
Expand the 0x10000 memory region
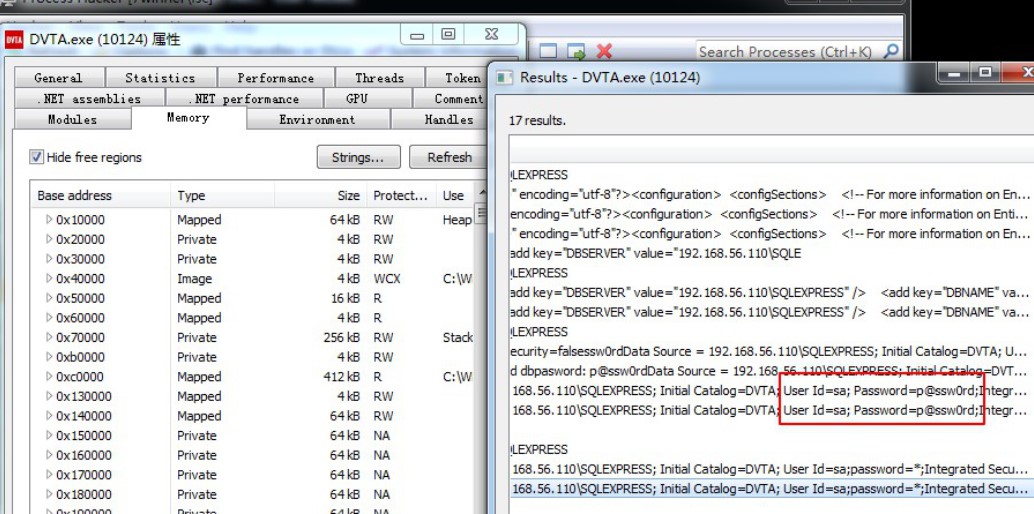[49, 219]
